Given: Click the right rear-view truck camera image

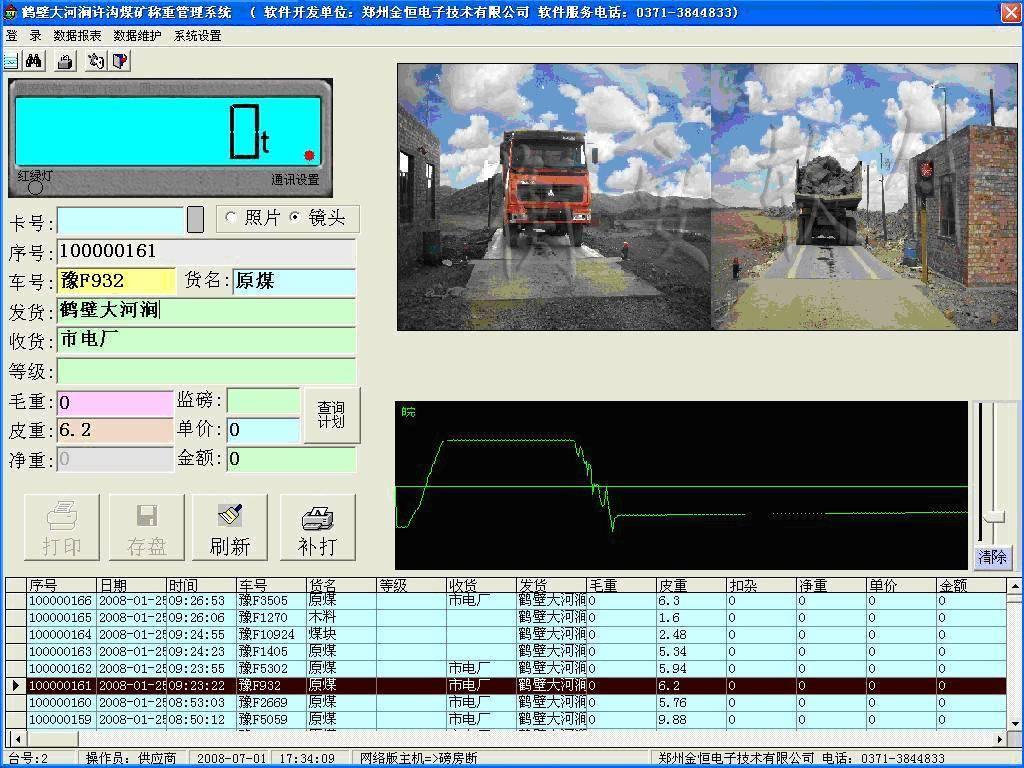Looking at the screenshot, I should pyautogui.click(x=864, y=197).
